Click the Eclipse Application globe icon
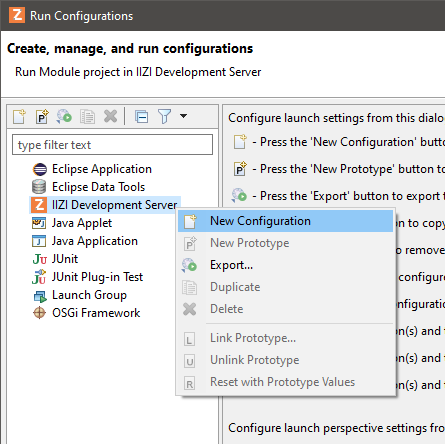 click(40, 169)
